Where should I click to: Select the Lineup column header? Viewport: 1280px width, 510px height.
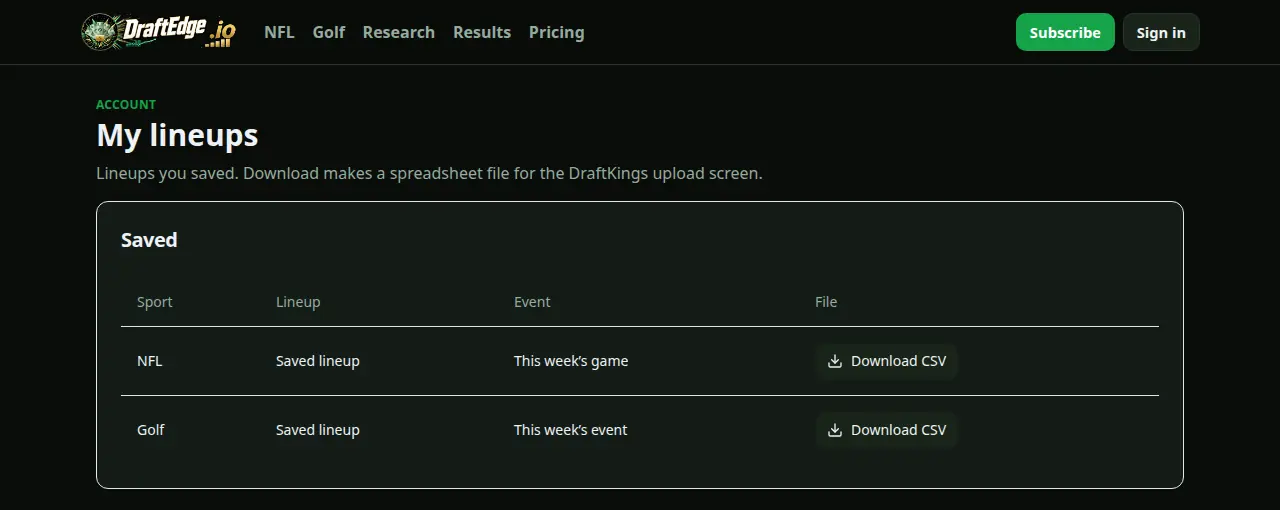(298, 302)
